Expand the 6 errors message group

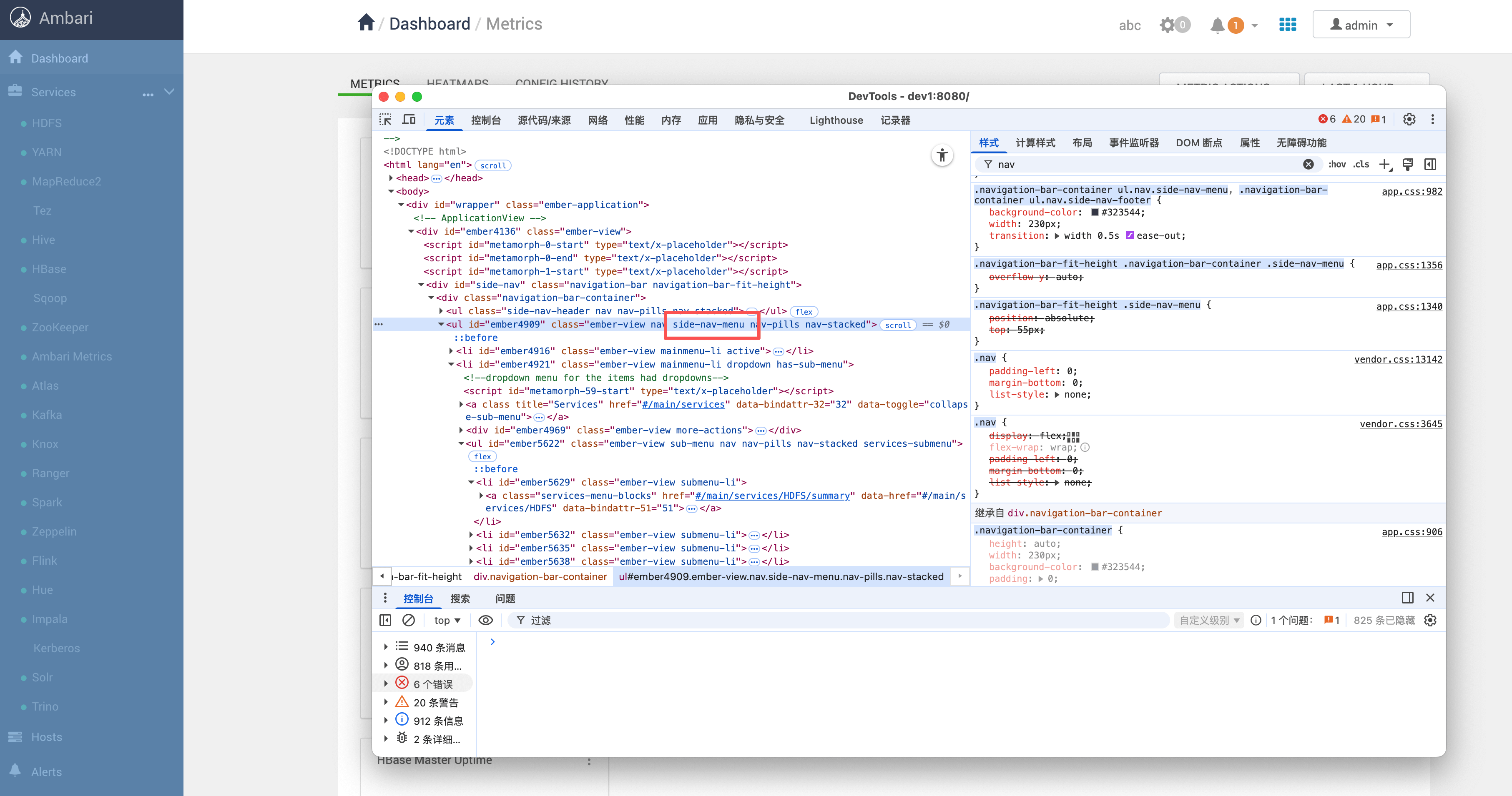386,684
